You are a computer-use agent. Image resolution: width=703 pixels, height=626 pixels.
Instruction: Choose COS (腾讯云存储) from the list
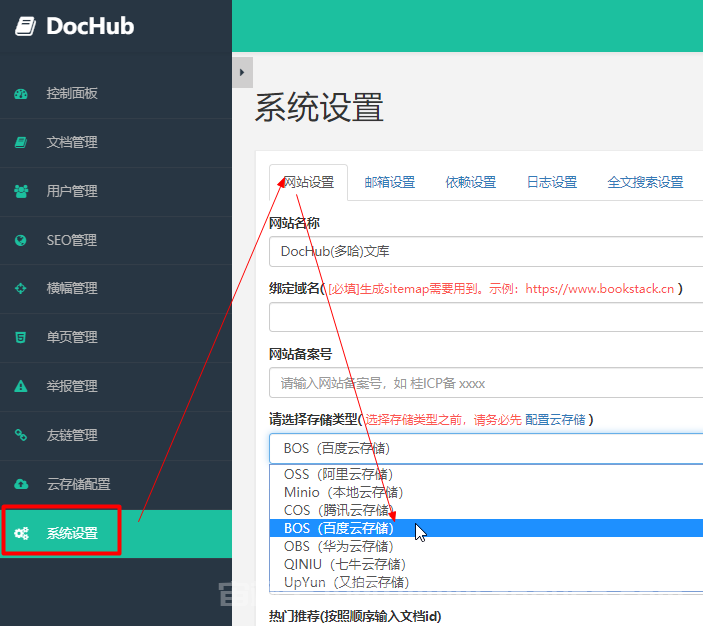coord(486,510)
